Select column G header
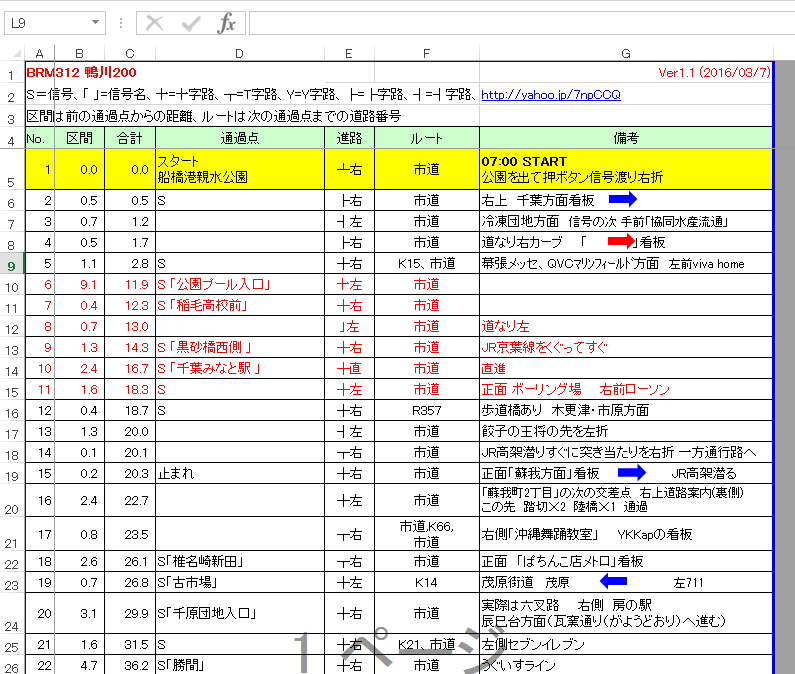This screenshot has height=674, width=795. point(626,54)
